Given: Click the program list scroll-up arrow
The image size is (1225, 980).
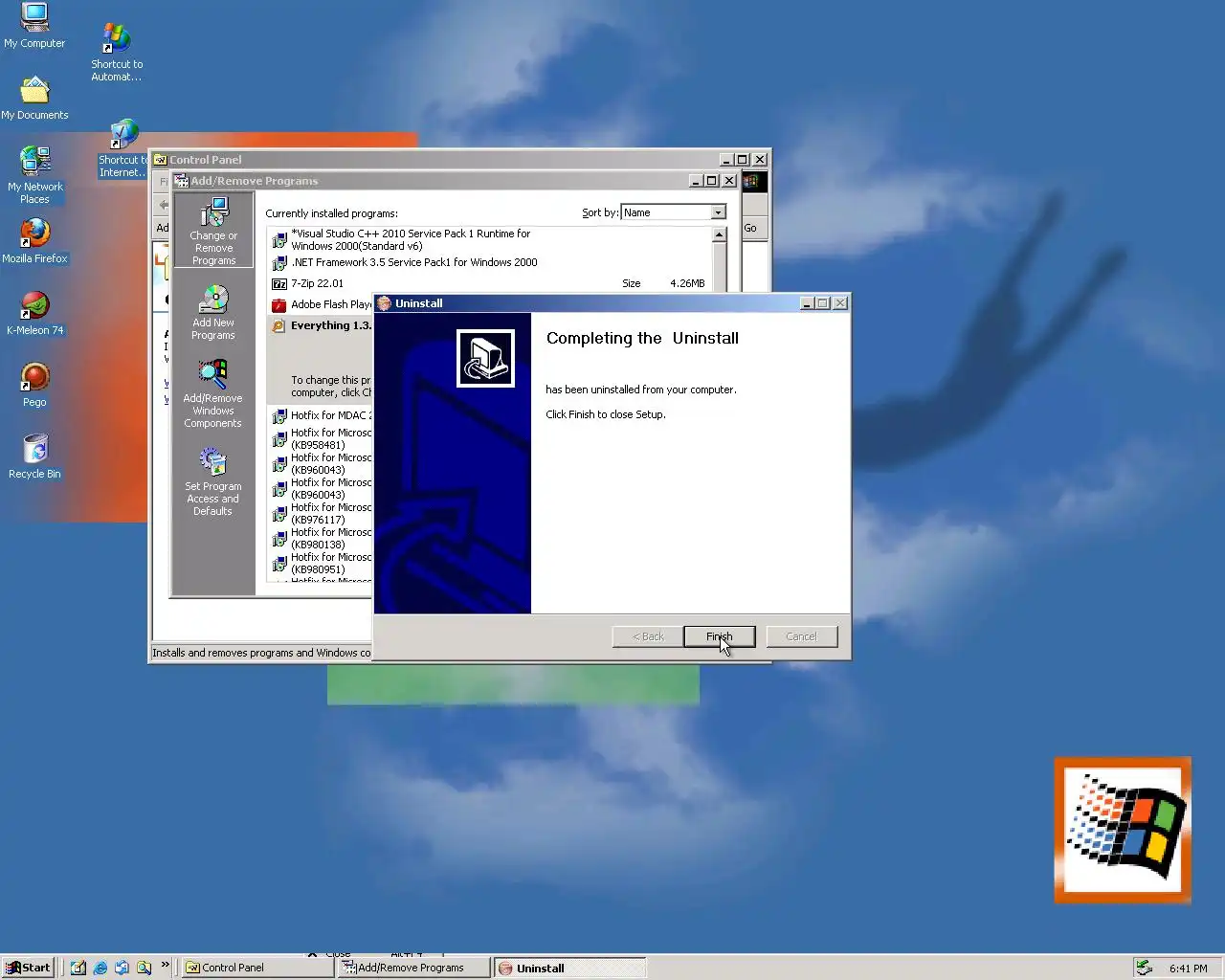Looking at the screenshot, I should pos(719,234).
